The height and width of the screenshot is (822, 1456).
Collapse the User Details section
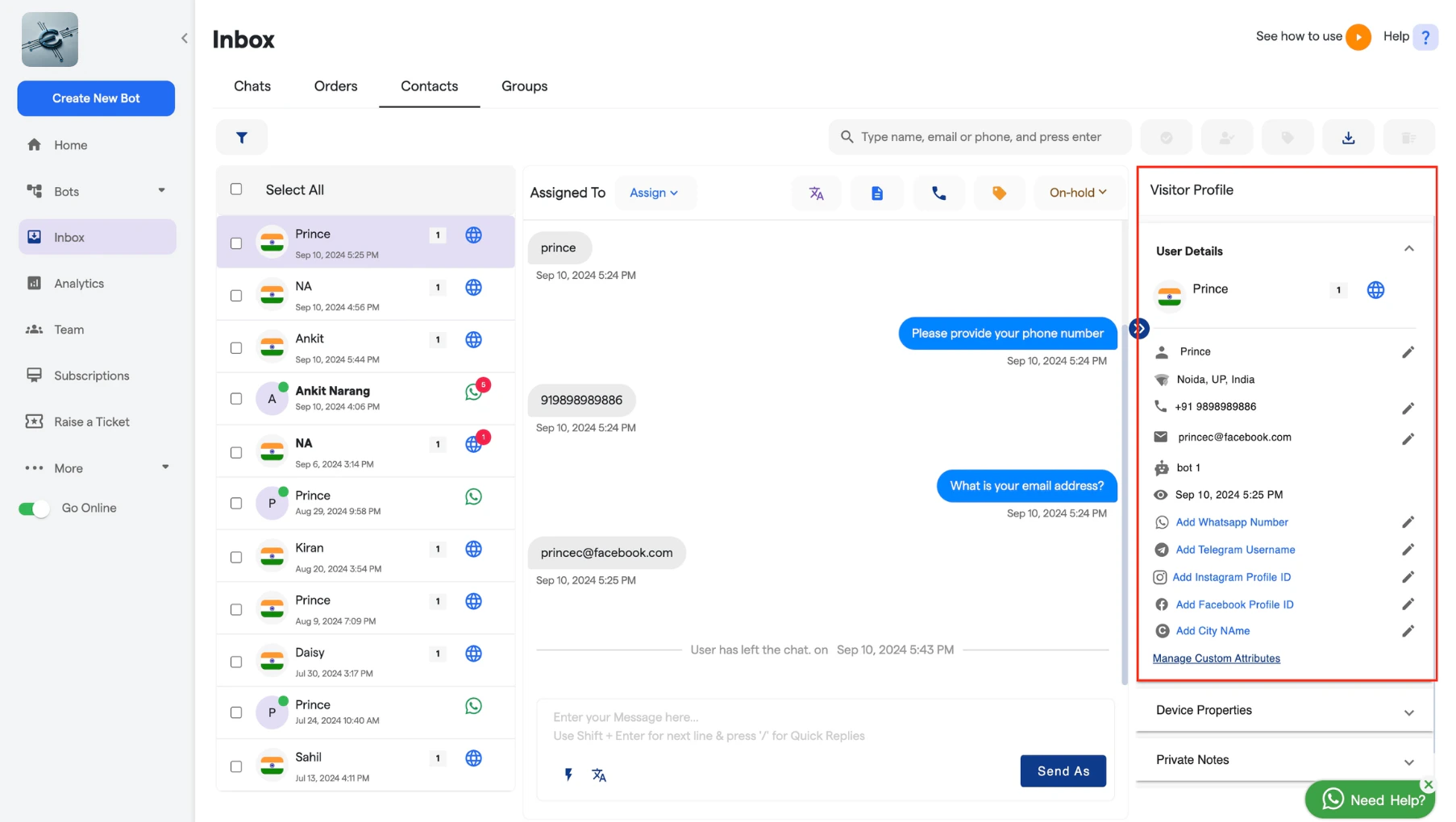click(1408, 249)
